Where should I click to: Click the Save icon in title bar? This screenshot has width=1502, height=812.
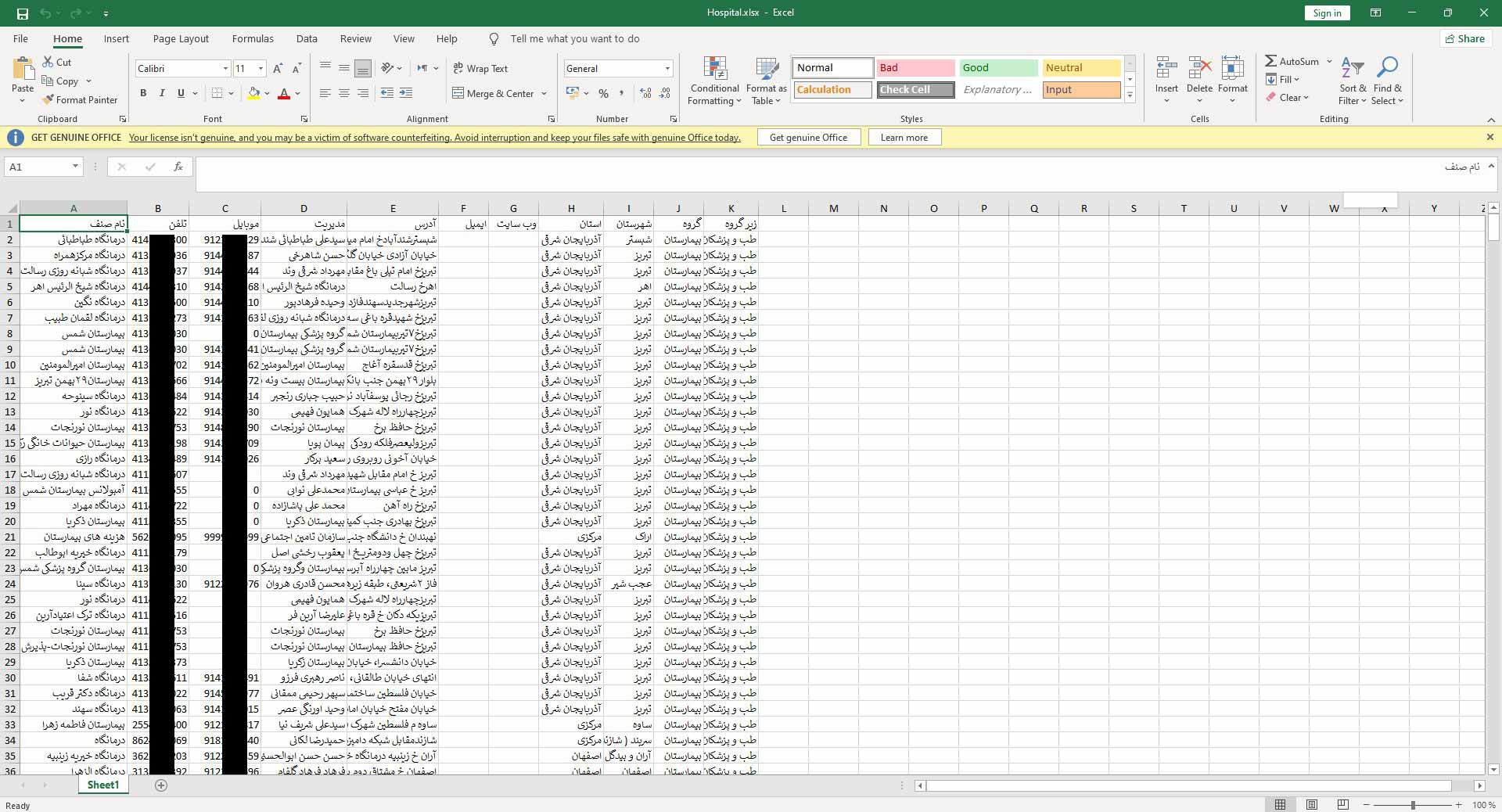click(x=22, y=13)
